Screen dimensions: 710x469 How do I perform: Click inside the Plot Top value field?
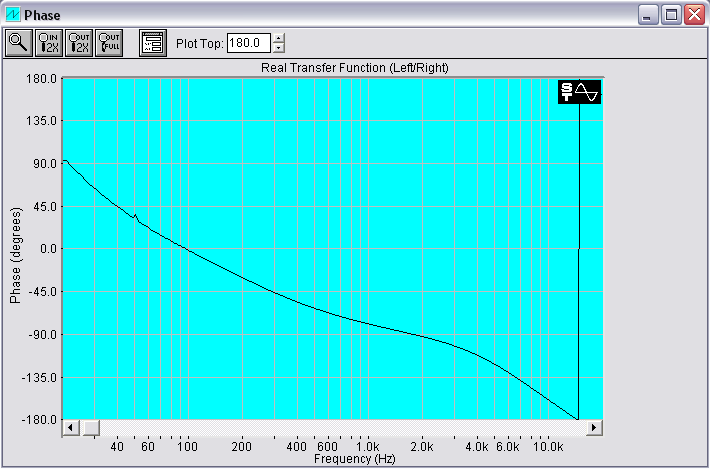248,43
